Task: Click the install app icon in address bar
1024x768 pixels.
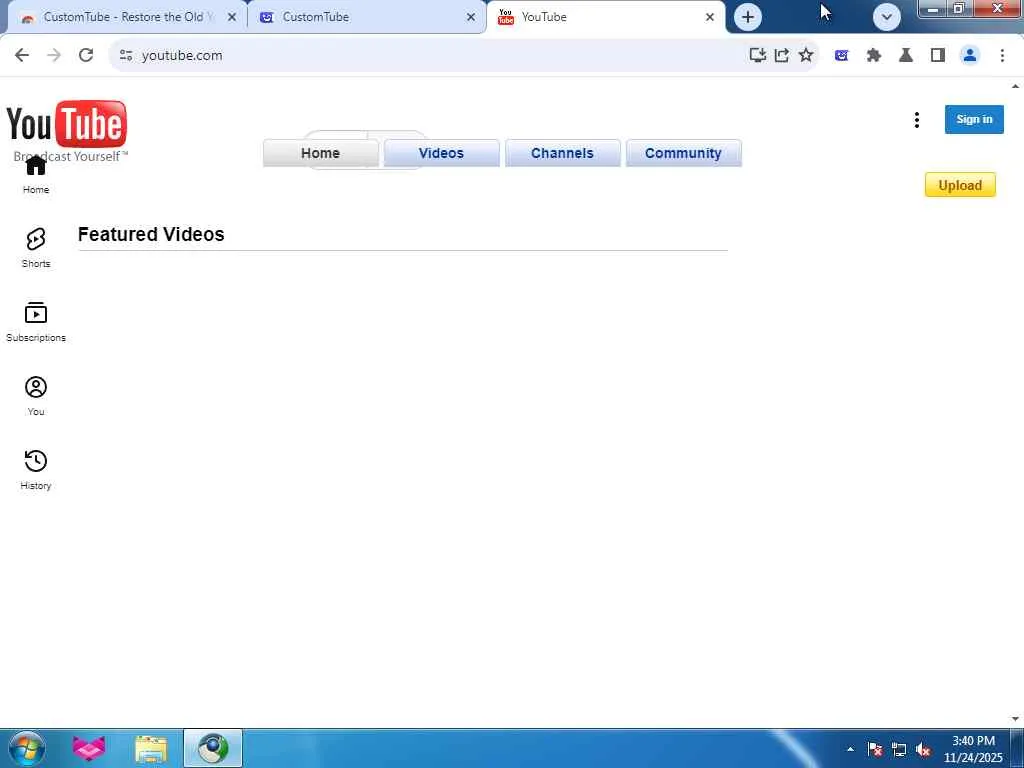Action: click(x=758, y=56)
